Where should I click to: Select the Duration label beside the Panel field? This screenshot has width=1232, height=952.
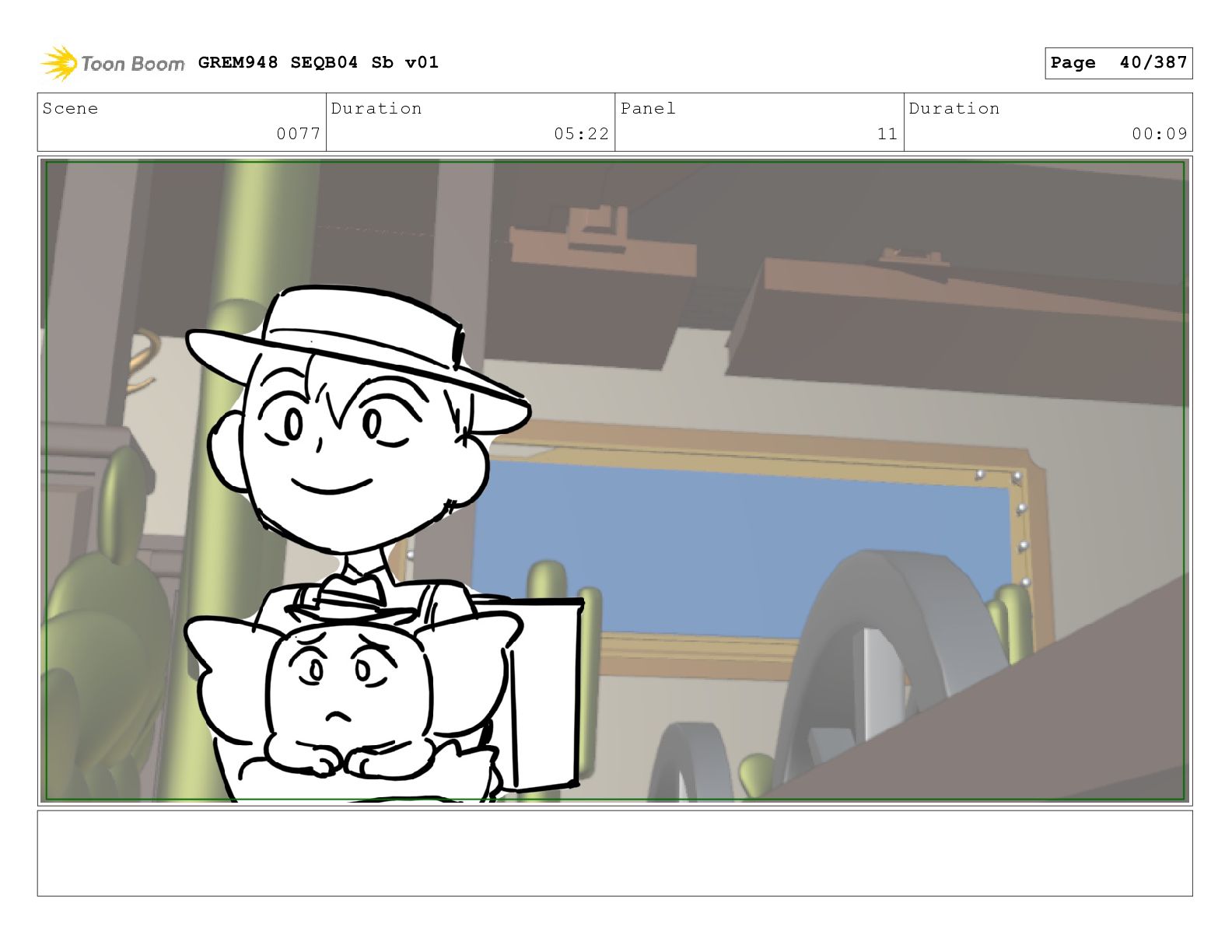click(954, 108)
